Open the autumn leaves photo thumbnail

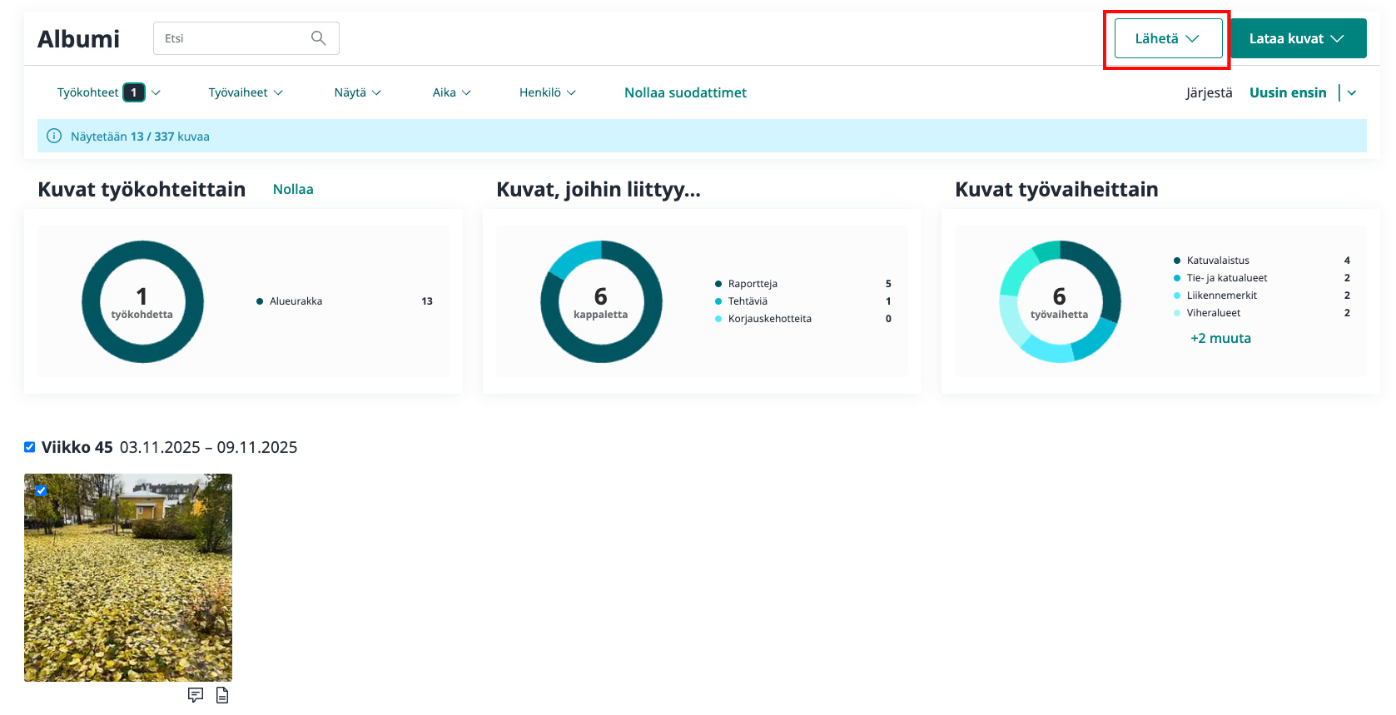point(128,590)
